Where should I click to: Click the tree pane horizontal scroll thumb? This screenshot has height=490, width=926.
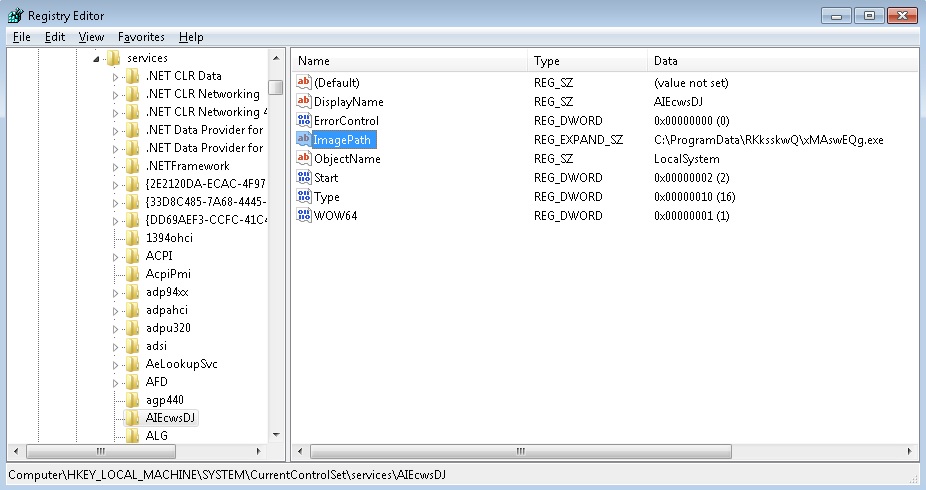101,452
